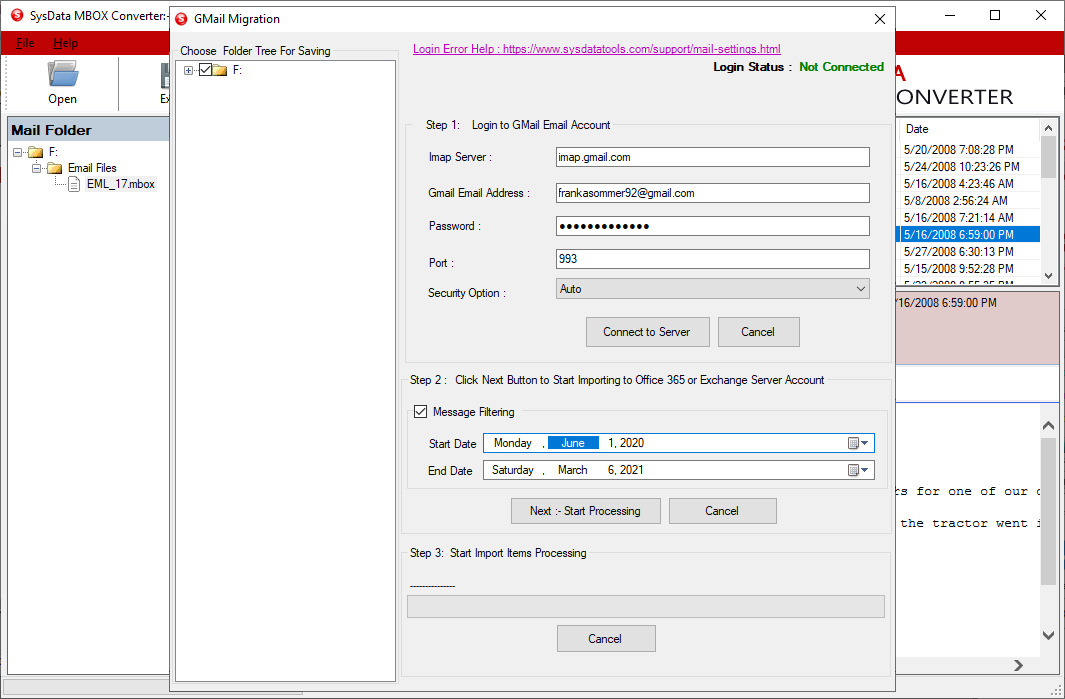Open the Start Date calendar picker icon
The width and height of the screenshot is (1065, 699).
tap(858, 443)
